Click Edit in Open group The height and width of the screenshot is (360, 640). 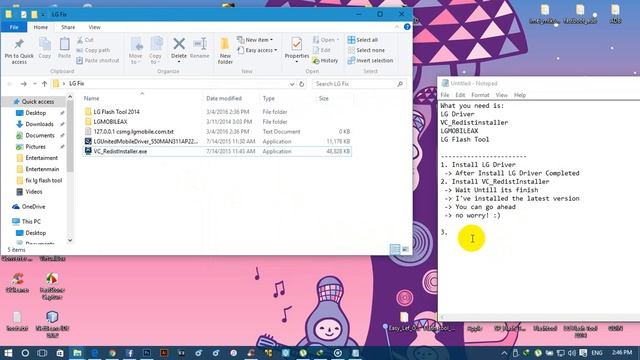322,50
